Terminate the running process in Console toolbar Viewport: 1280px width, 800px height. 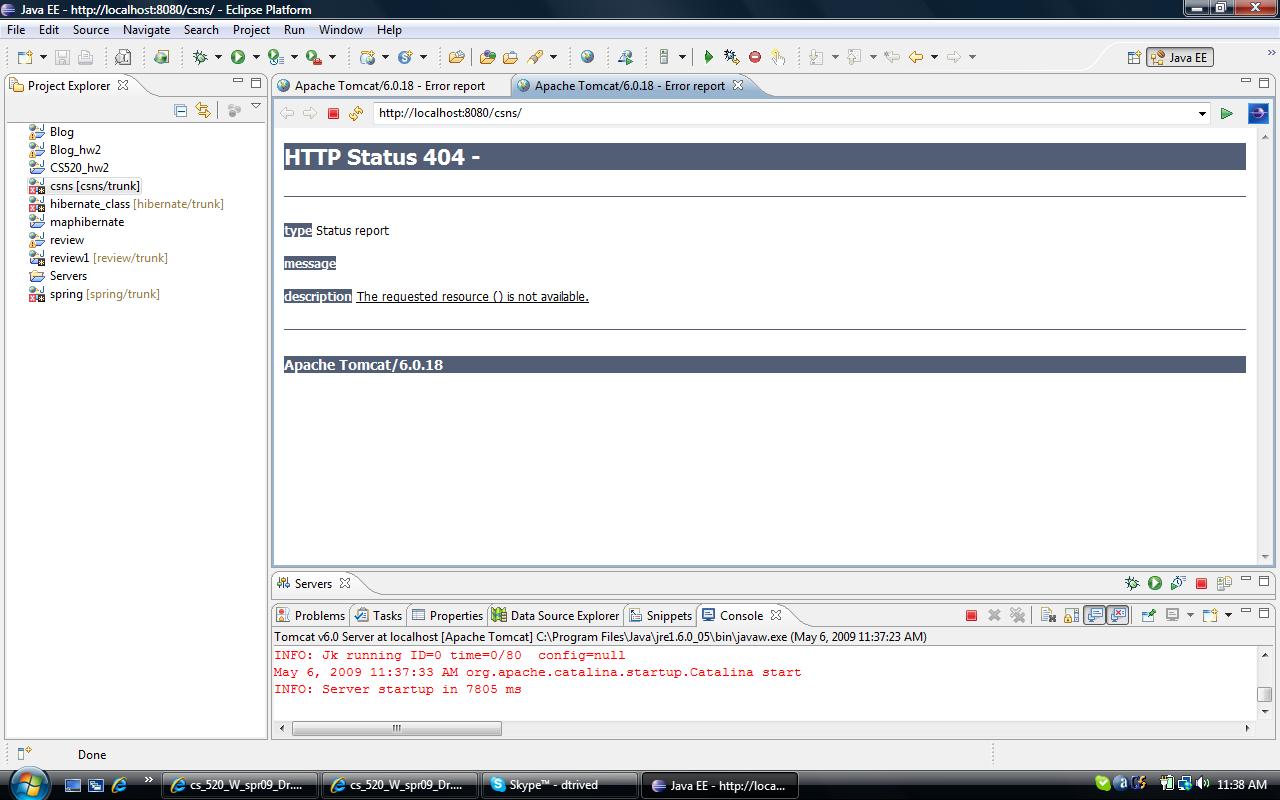tap(971, 615)
